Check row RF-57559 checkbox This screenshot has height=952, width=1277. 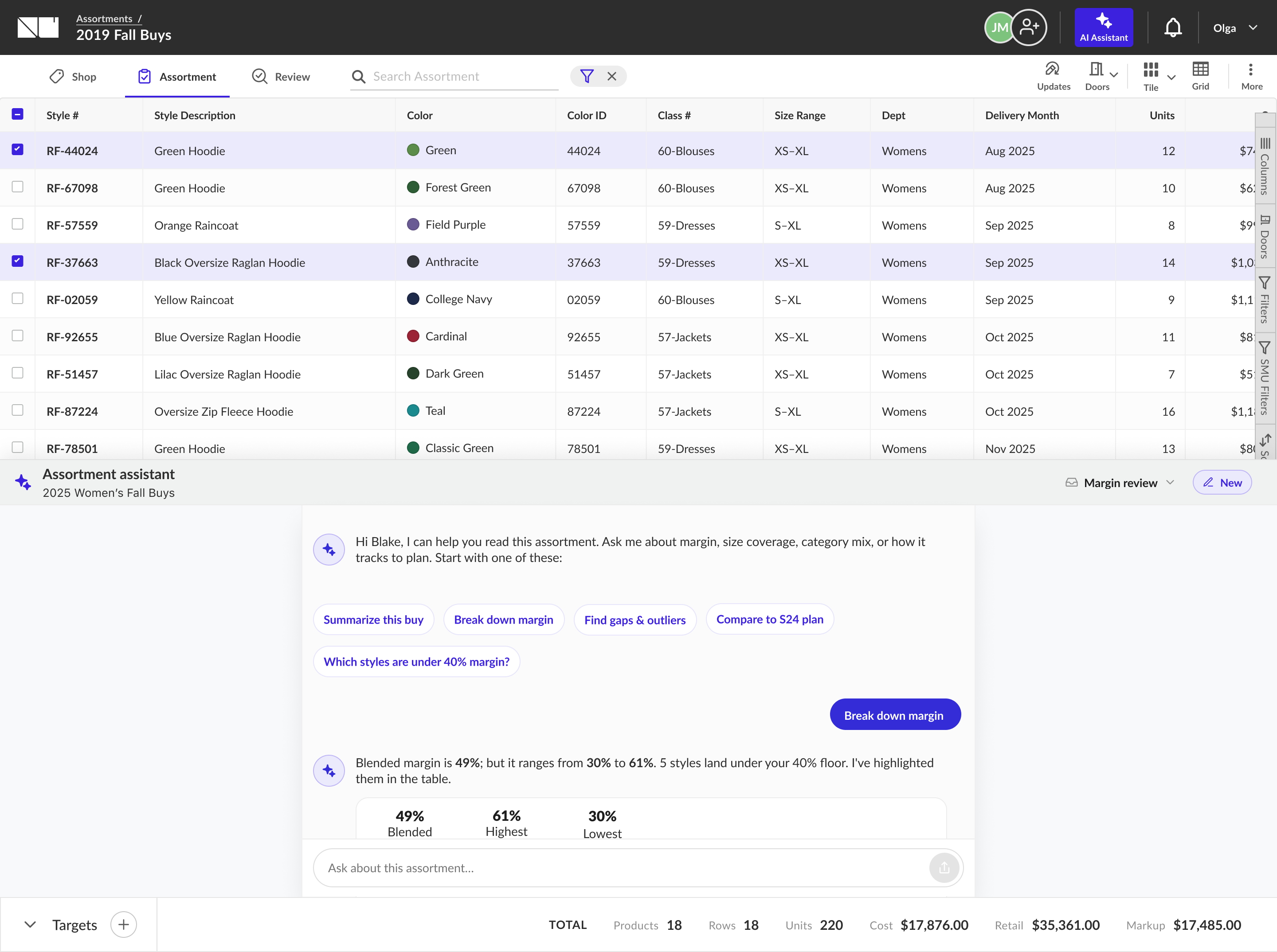click(x=18, y=223)
